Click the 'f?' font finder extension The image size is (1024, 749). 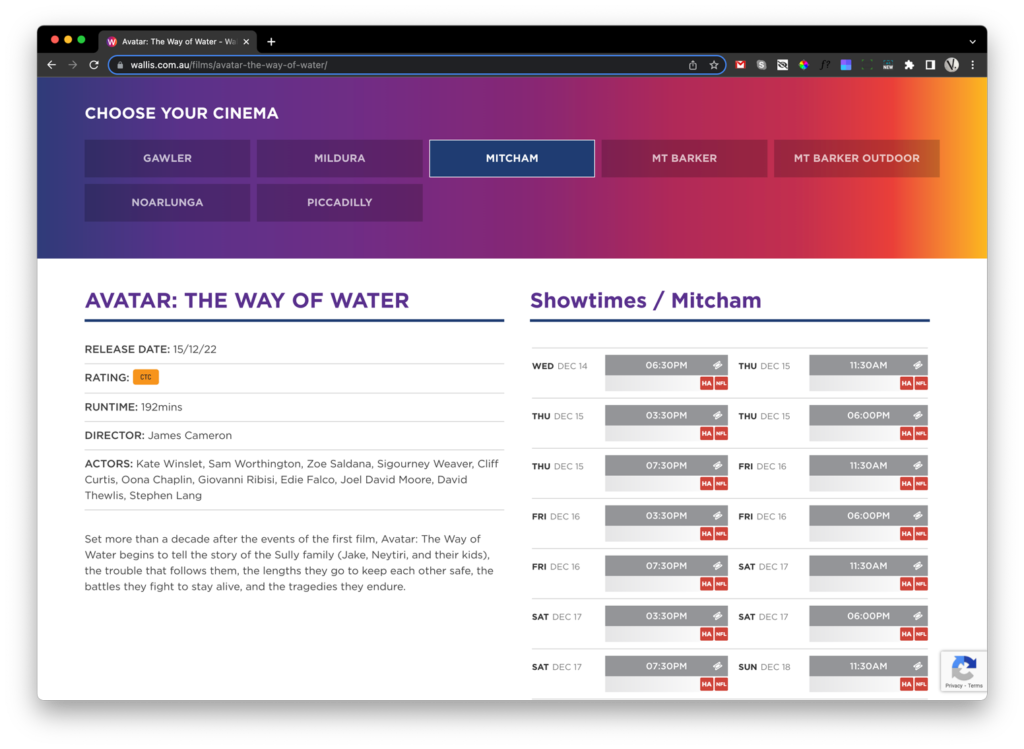(825, 65)
